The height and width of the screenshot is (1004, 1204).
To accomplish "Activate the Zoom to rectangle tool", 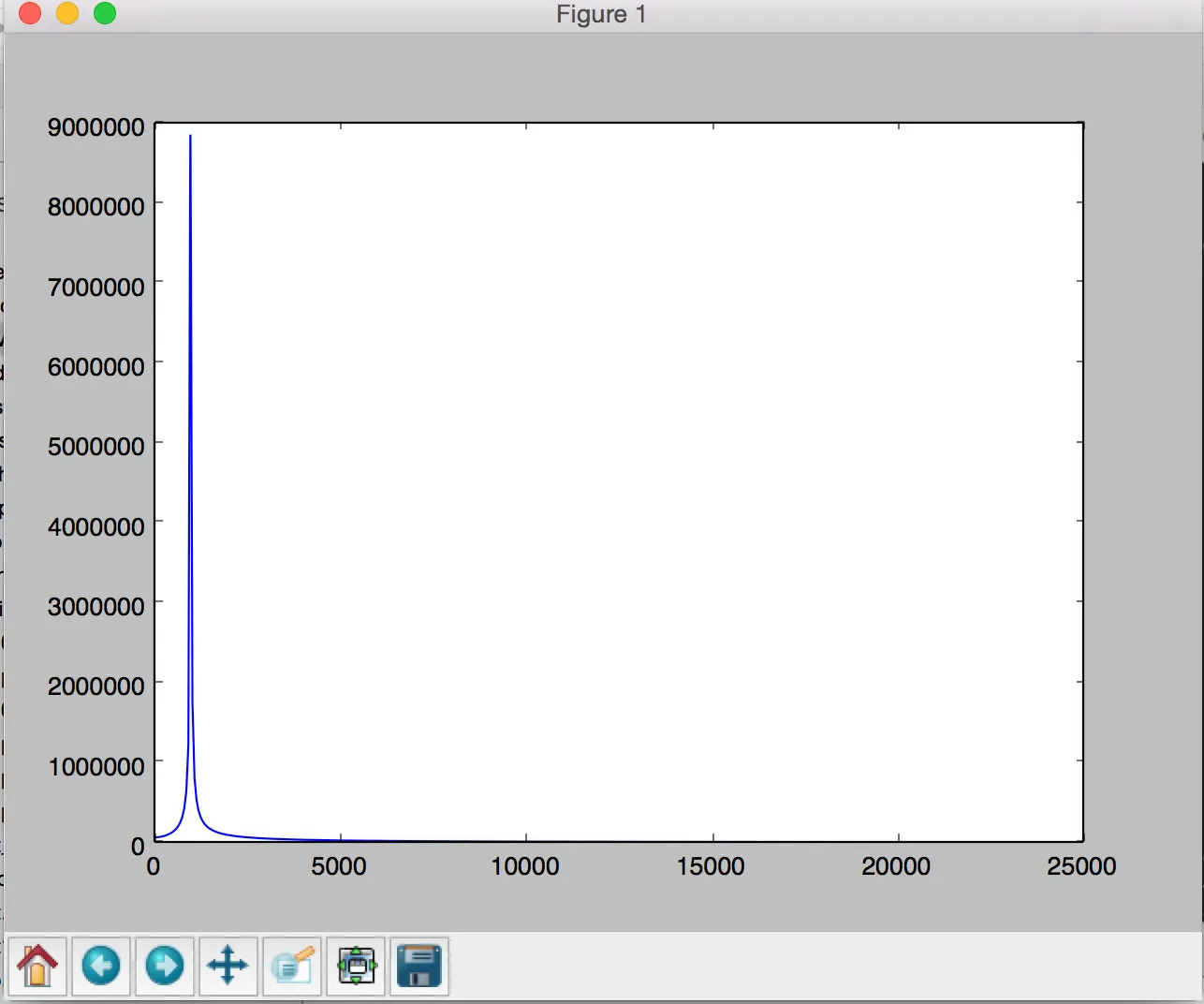I will click(x=292, y=966).
